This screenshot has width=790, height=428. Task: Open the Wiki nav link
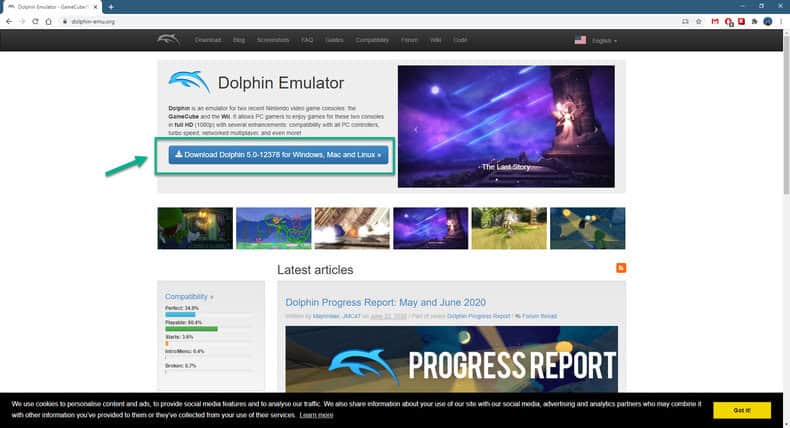[436, 40]
